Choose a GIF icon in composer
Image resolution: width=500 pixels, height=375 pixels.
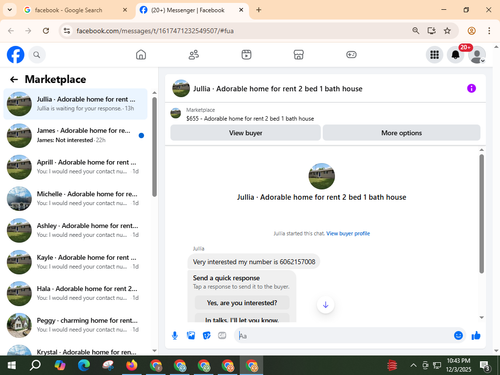click(x=222, y=335)
